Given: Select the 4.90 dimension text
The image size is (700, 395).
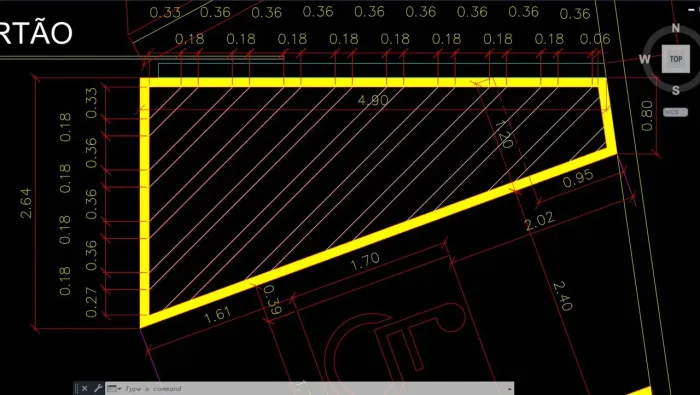Looking at the screenshot, I should [x=373, y=100].
